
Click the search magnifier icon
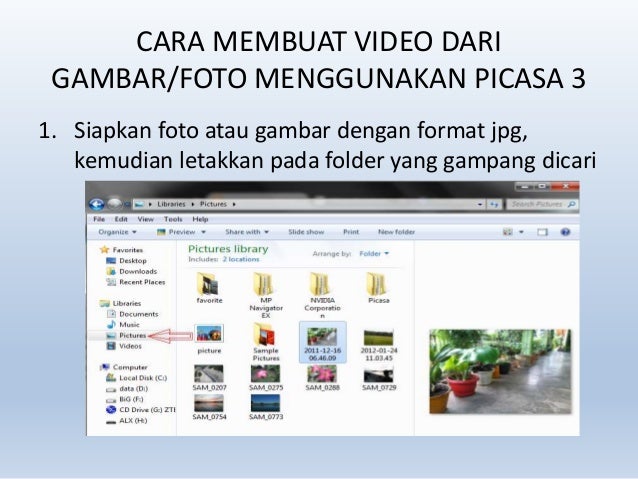click(x=572, y=204)
